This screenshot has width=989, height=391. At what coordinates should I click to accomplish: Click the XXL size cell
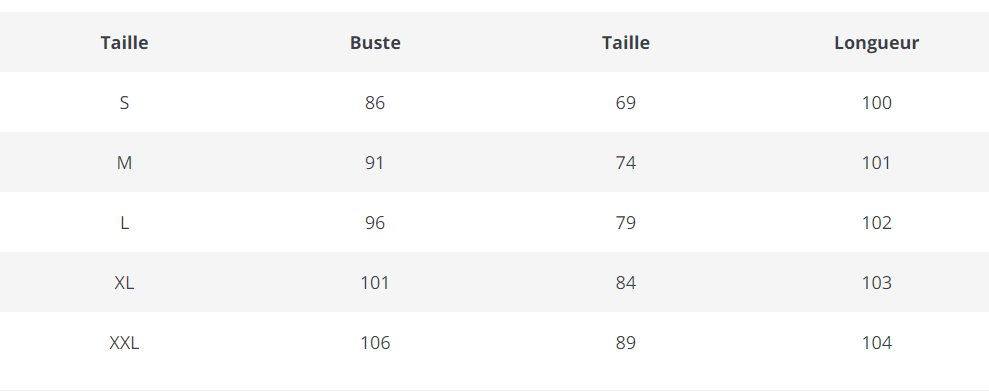click(x=124, y=342)
